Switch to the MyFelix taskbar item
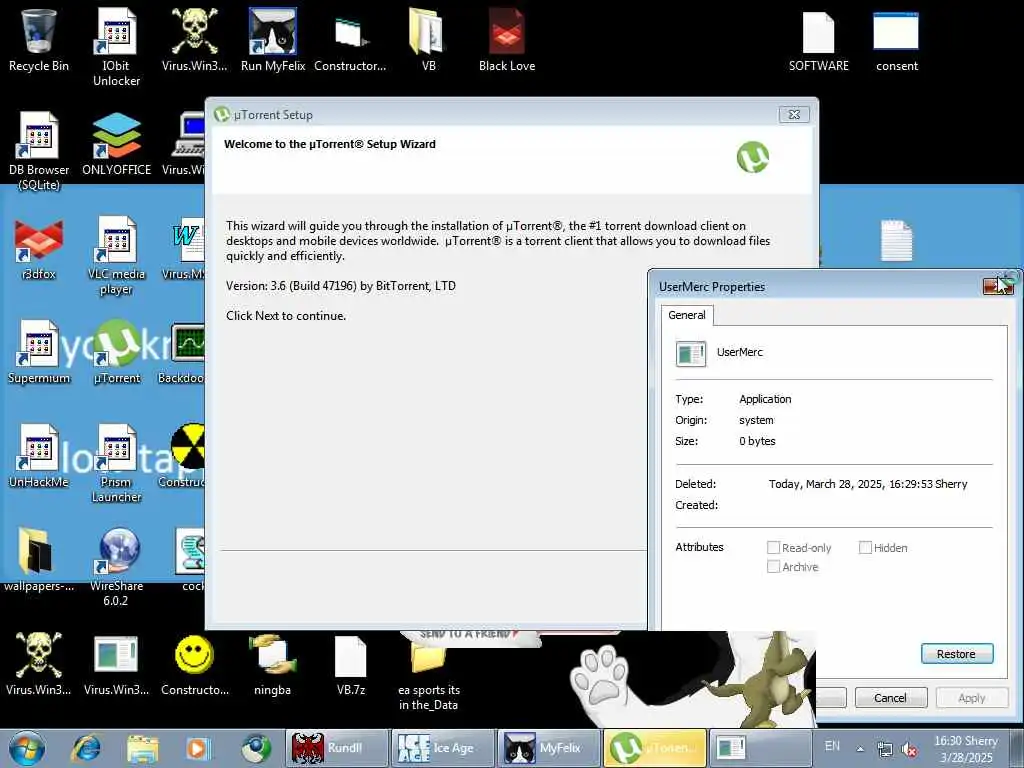 pyautogui.click(x=549, y=748)
